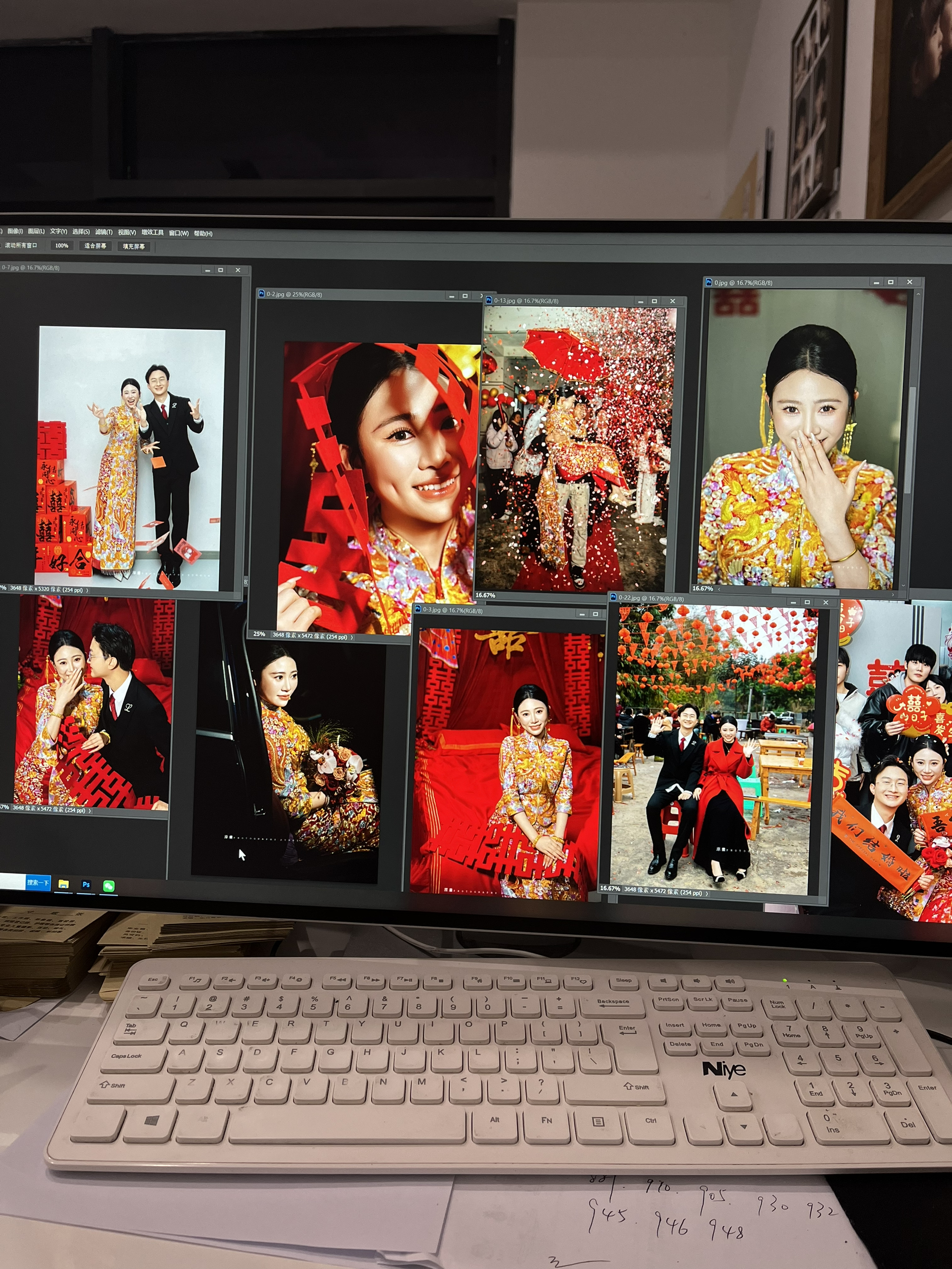Open the File Explorer taskbar icon
952x1269 pixels.
click(64, 884)
